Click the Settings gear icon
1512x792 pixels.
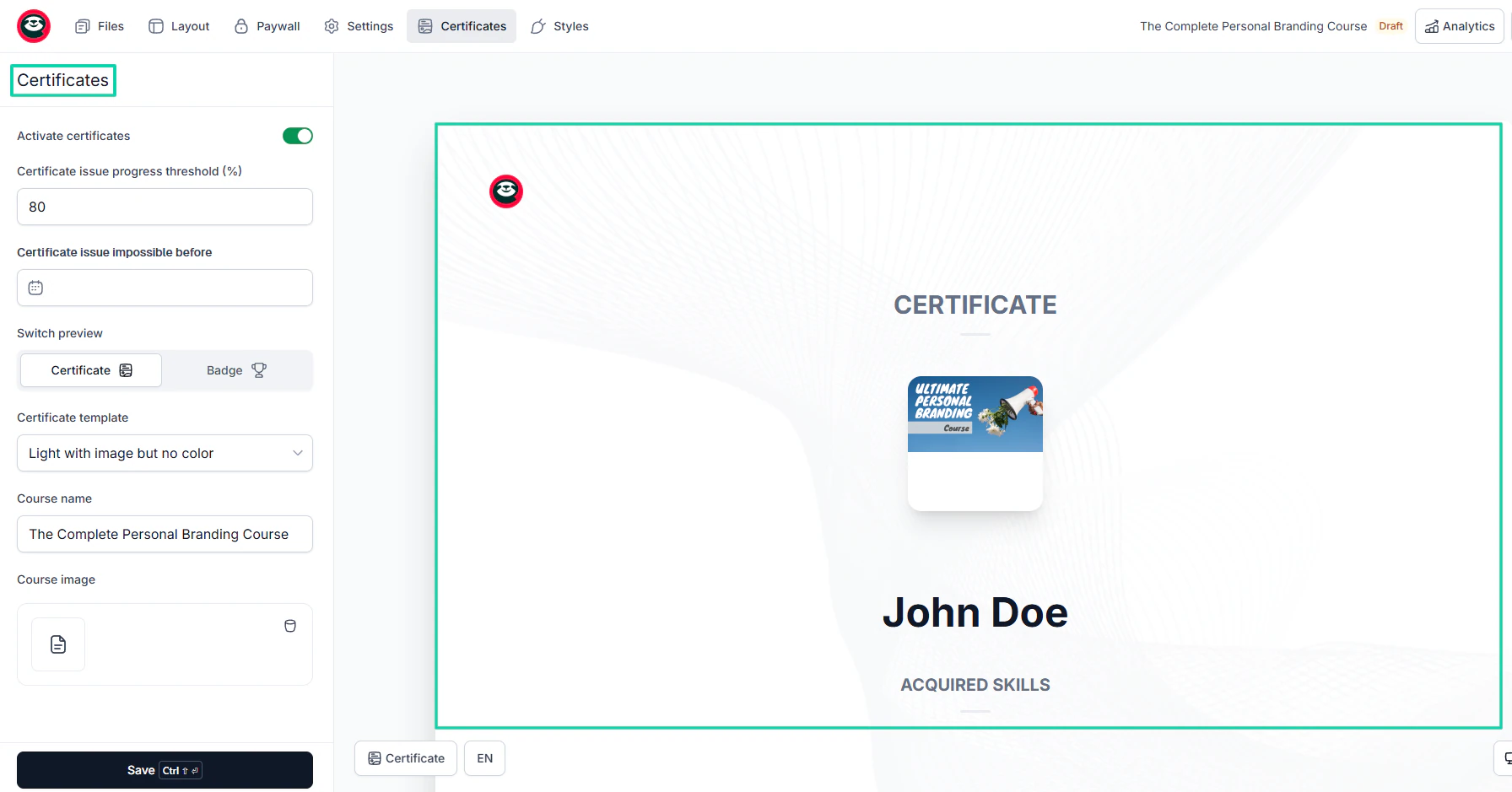tap(332, 26)
